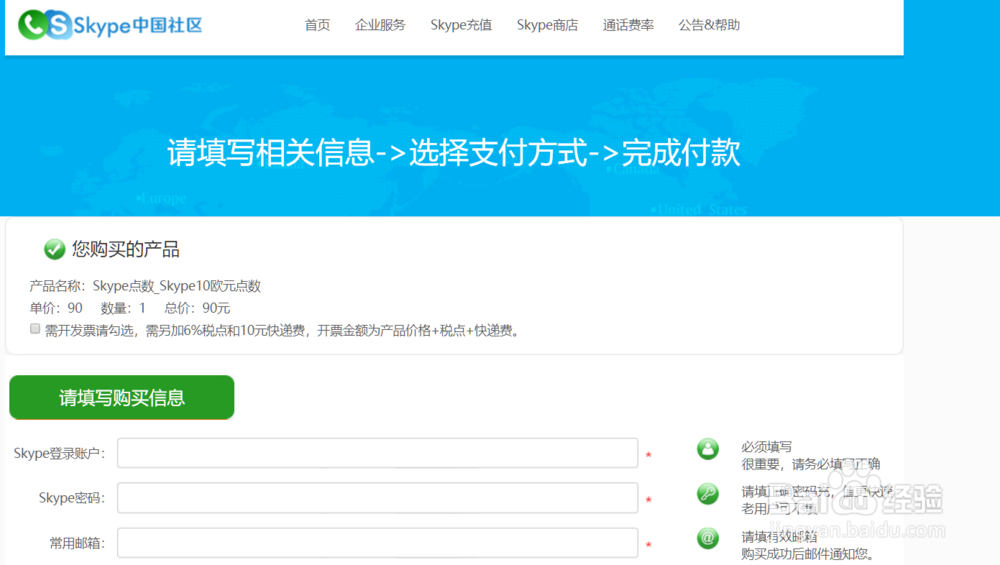Click the Skype密码 field label

tap(71, 498)
